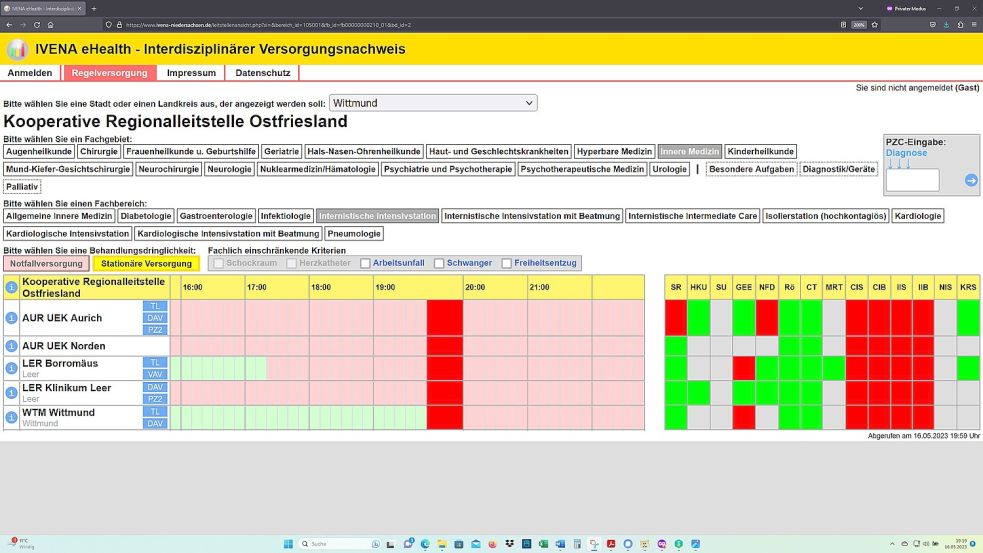The width and height of the screenshot is (983, 553).
Task: Click info icon beside AUR UEK Aurich
Action: 11,318
